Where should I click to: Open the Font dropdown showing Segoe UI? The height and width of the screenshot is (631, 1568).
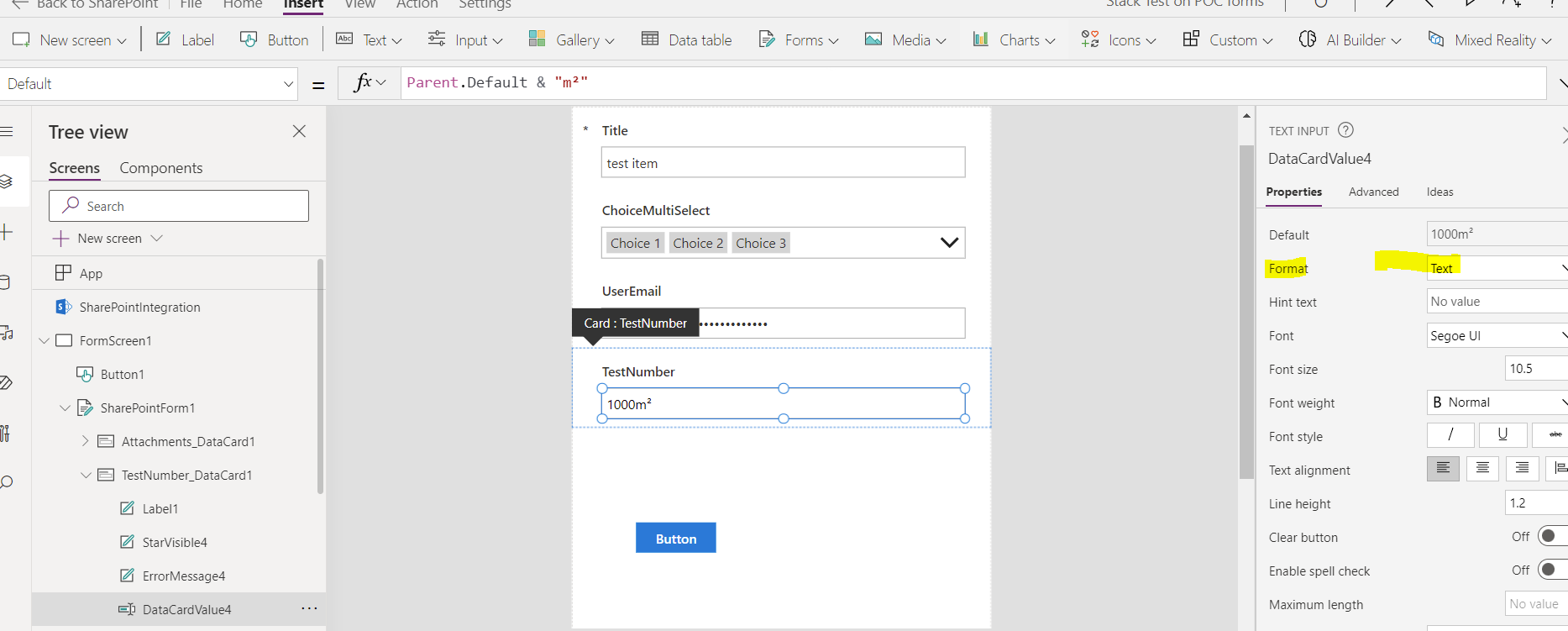(1497, 335)
